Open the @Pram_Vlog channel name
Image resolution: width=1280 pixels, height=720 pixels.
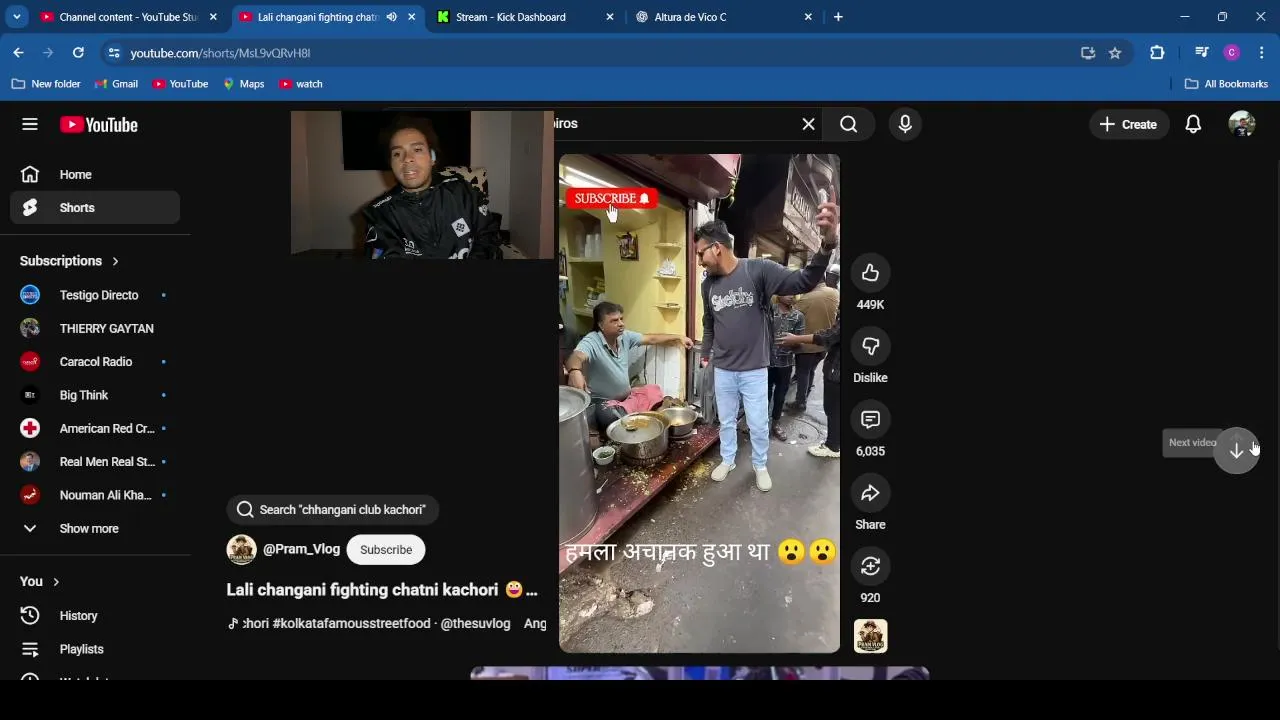tap(301, 549)
